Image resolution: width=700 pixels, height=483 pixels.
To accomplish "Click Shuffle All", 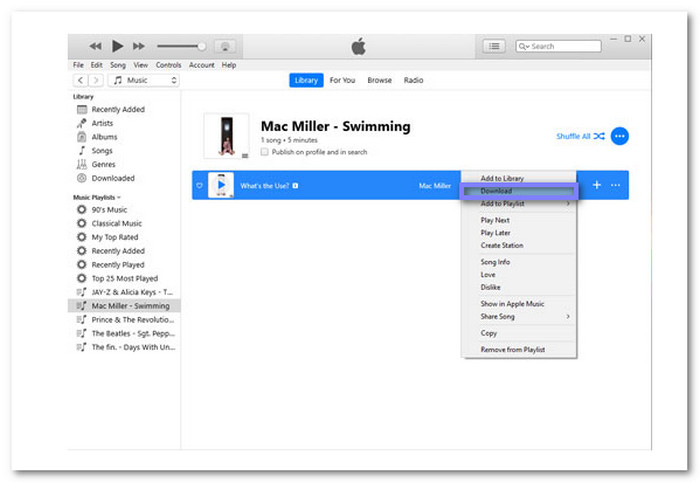I will [580, 136].
